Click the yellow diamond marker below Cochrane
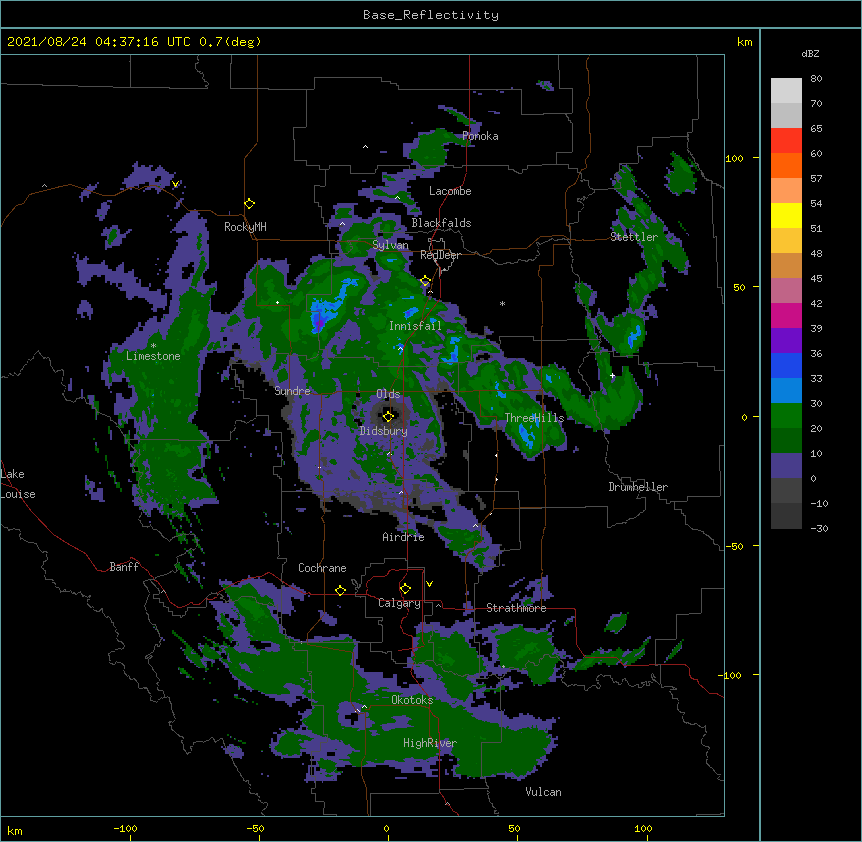The width and height of the screenshot is (862, 842). (x=340, y=590)
